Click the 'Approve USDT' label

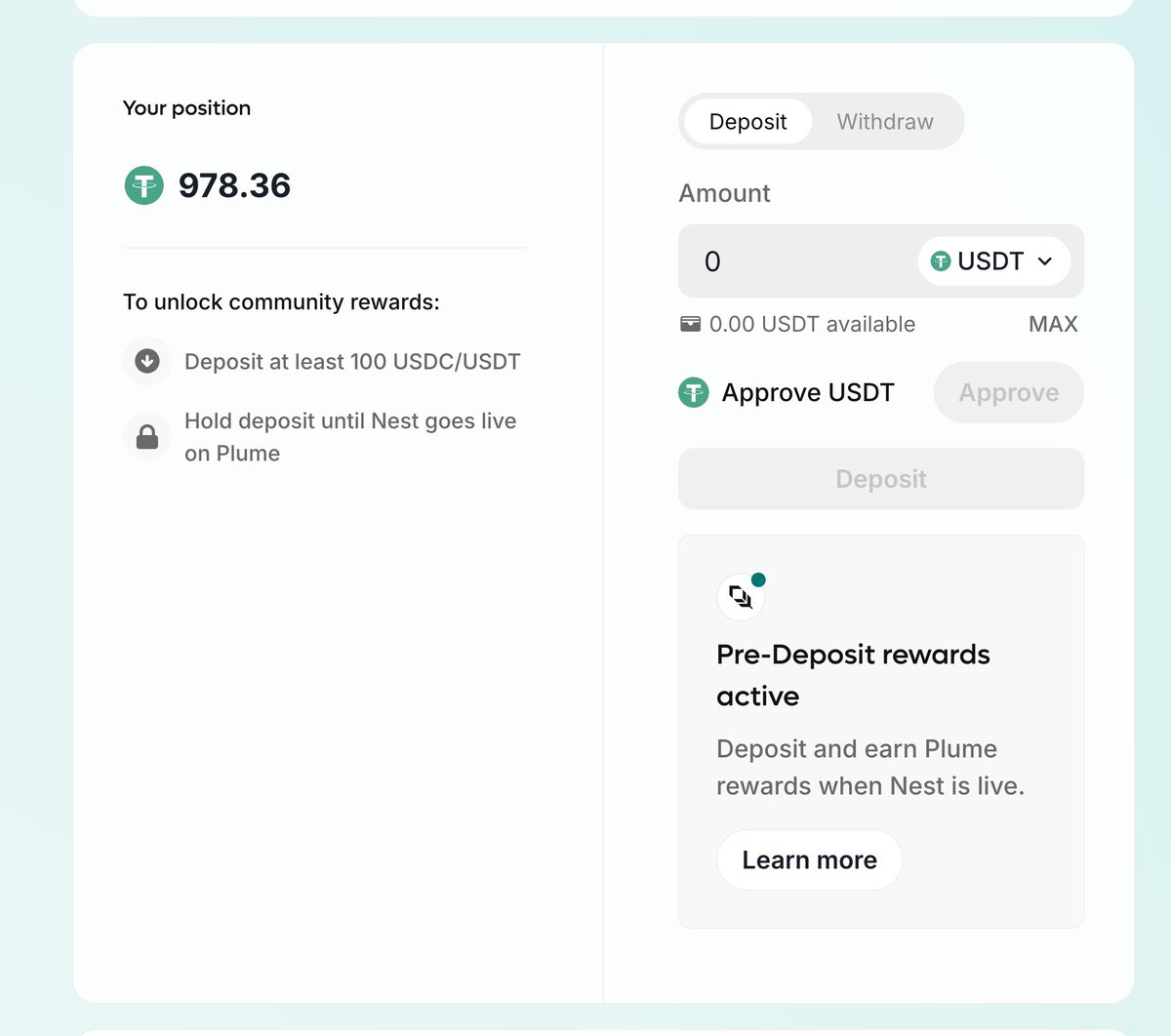coord(808,392)
